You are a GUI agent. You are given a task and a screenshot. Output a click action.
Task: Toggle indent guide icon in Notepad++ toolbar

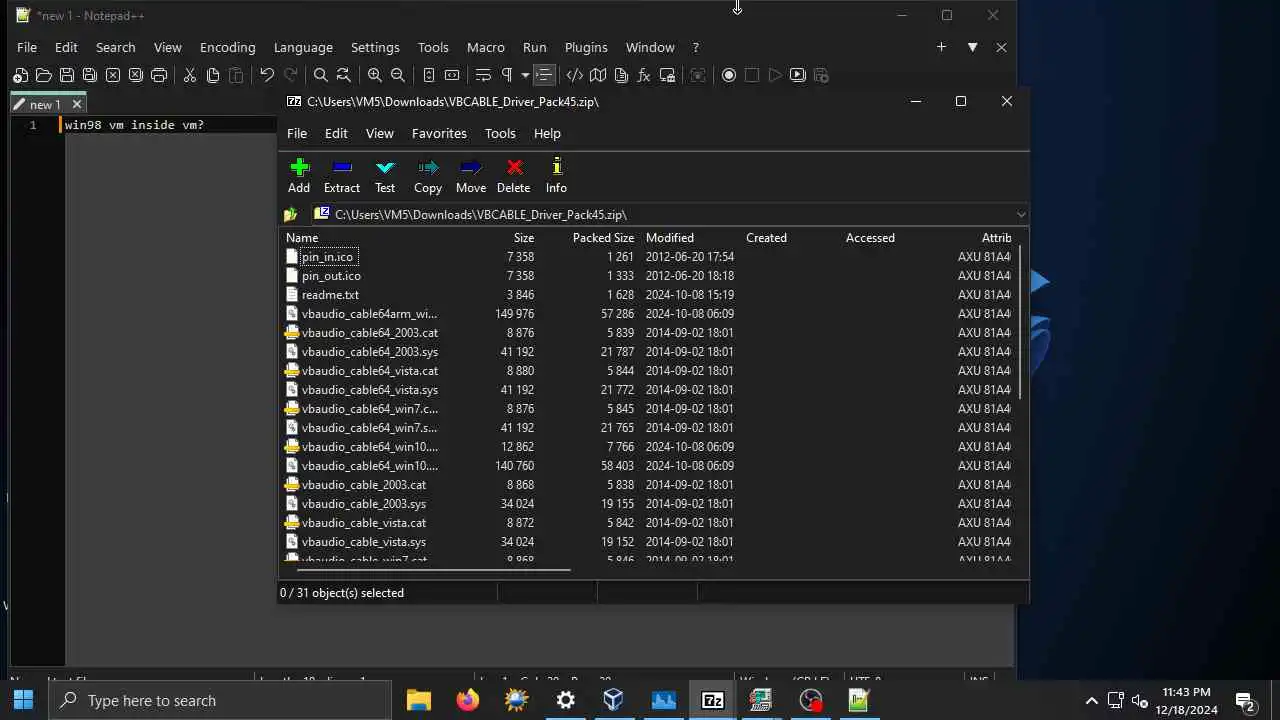tap(544, 75)
